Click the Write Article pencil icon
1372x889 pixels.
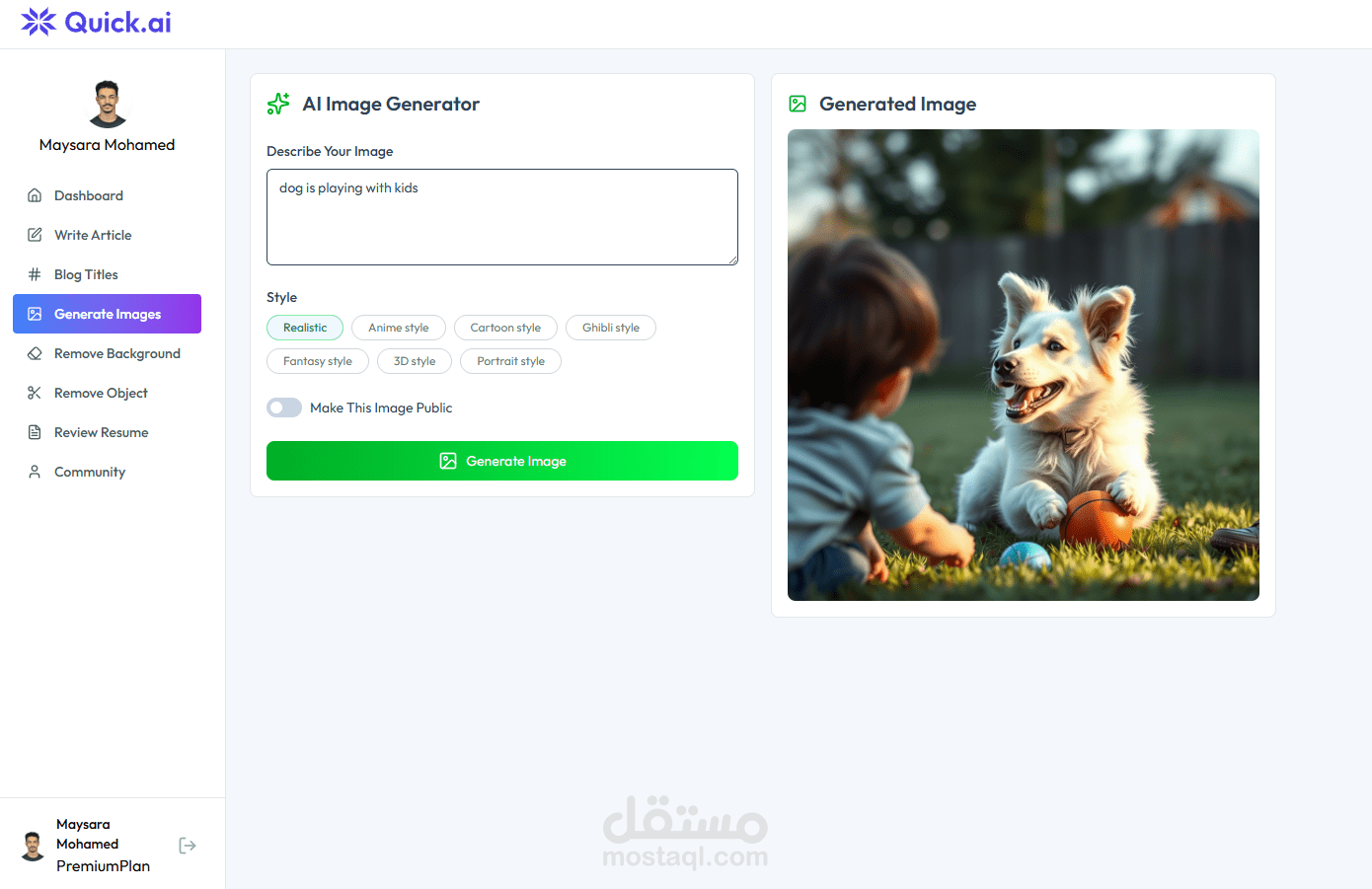[35, 235]
